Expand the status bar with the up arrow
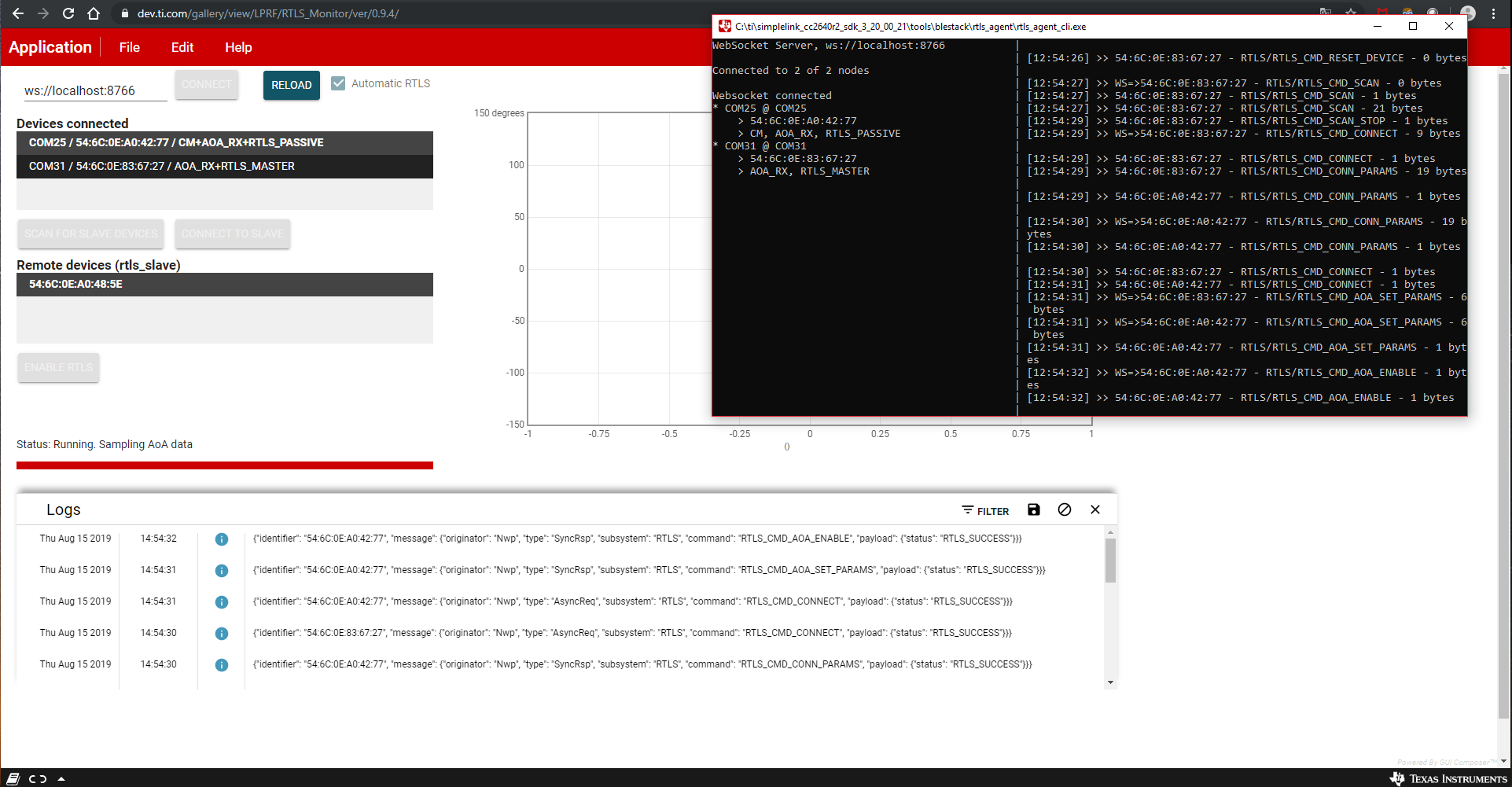 (61, 779)
